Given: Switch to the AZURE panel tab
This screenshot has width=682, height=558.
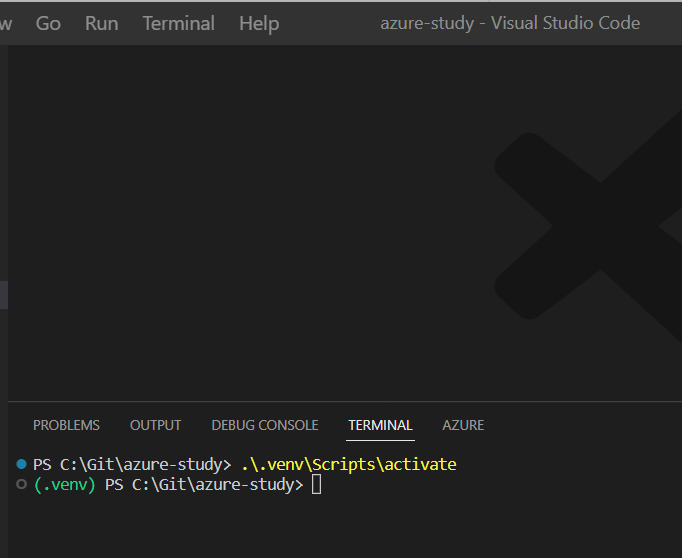Looking at the screenshot, I should coord(463,425).
